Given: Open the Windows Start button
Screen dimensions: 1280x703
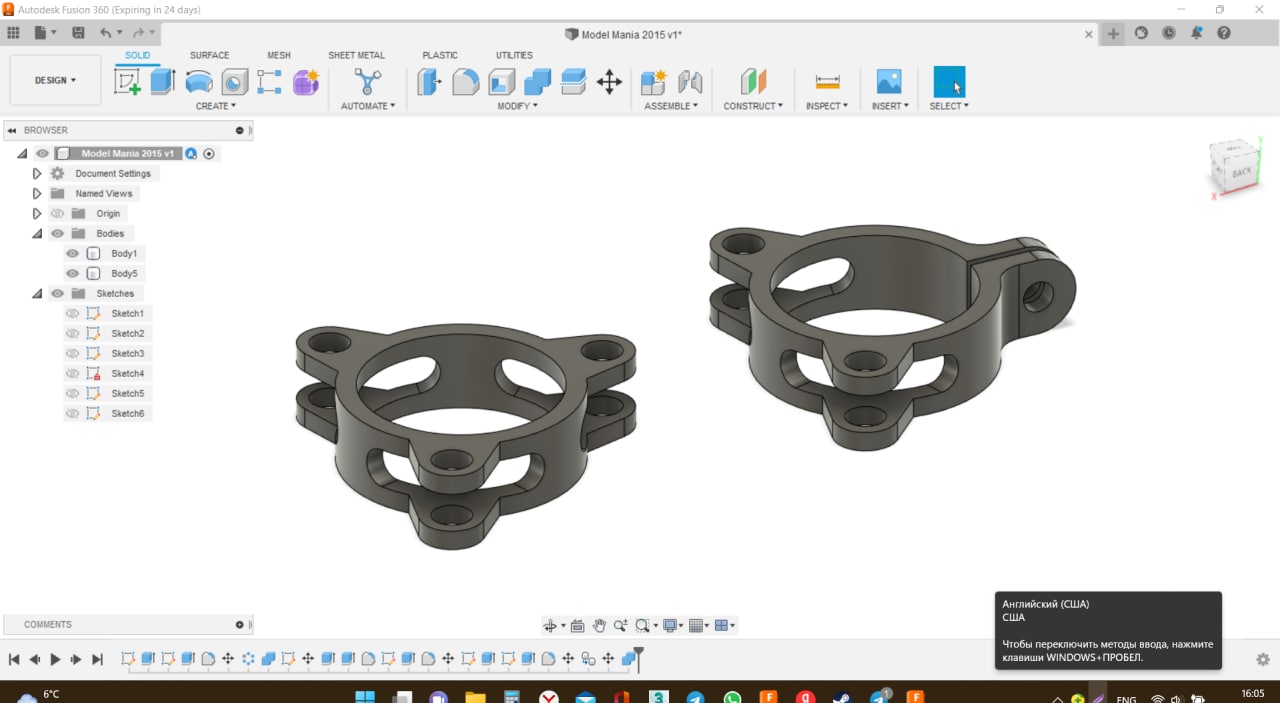Looking at the screenshot, I should point(365,697).
